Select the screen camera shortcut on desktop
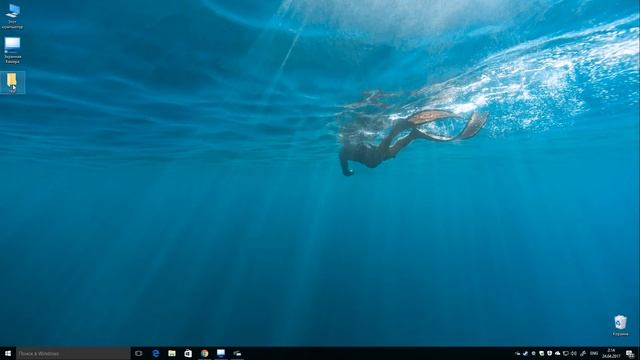The image size is (640, 360). (12, 50)
